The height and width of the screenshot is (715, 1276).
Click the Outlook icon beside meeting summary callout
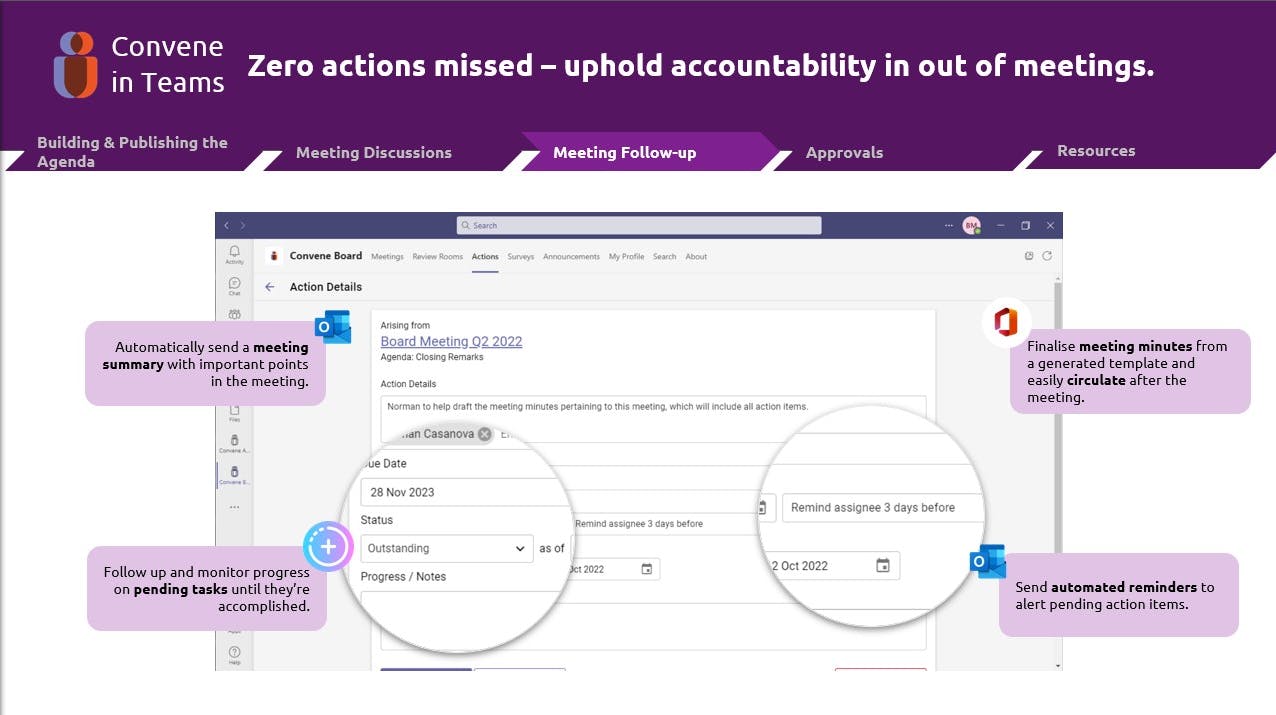pos(333,327)
